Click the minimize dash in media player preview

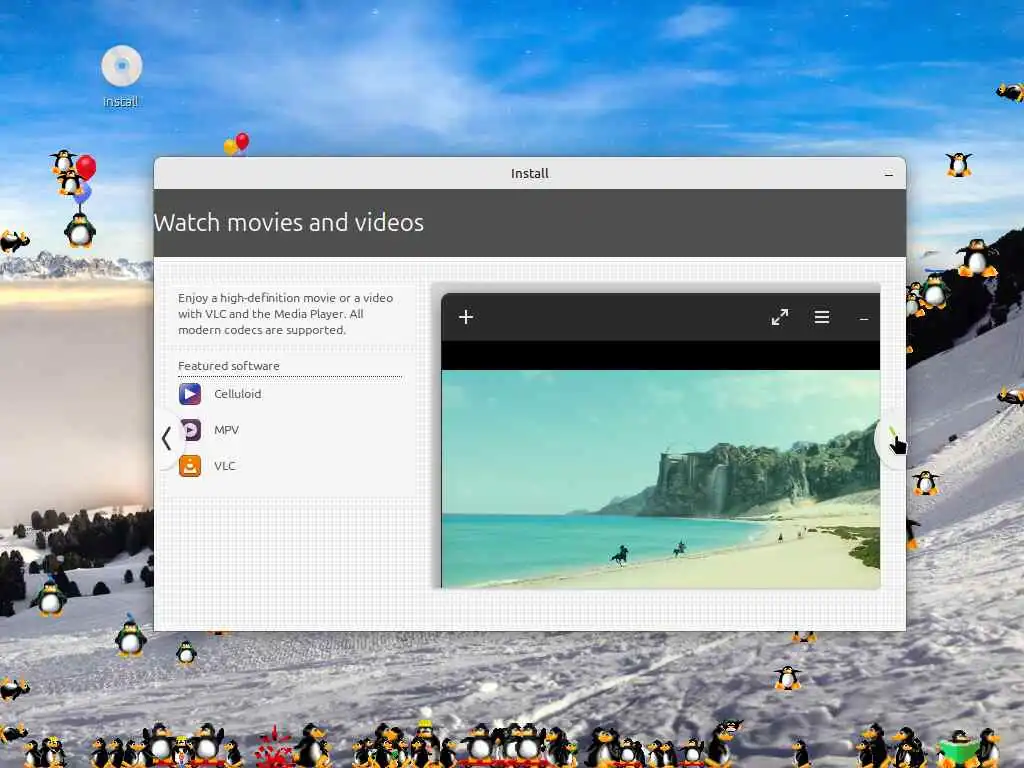click(x=863, y=319)
